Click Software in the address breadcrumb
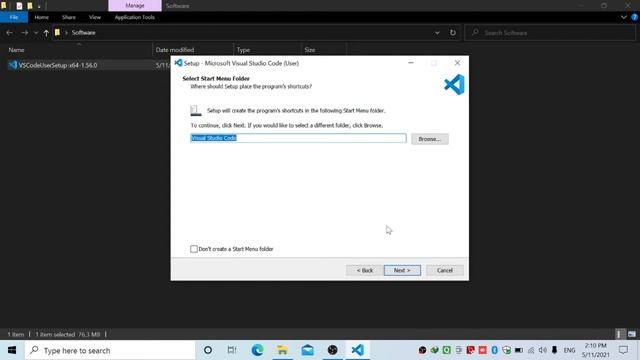 pyautogui.click(x=83, y=33)
